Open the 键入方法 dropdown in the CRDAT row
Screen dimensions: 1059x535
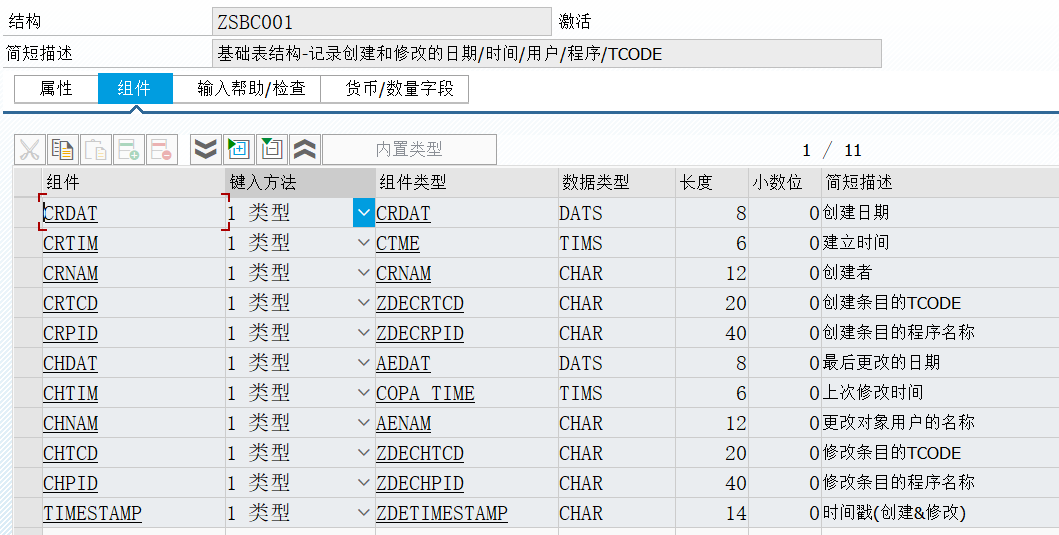[x=363, y=213]
